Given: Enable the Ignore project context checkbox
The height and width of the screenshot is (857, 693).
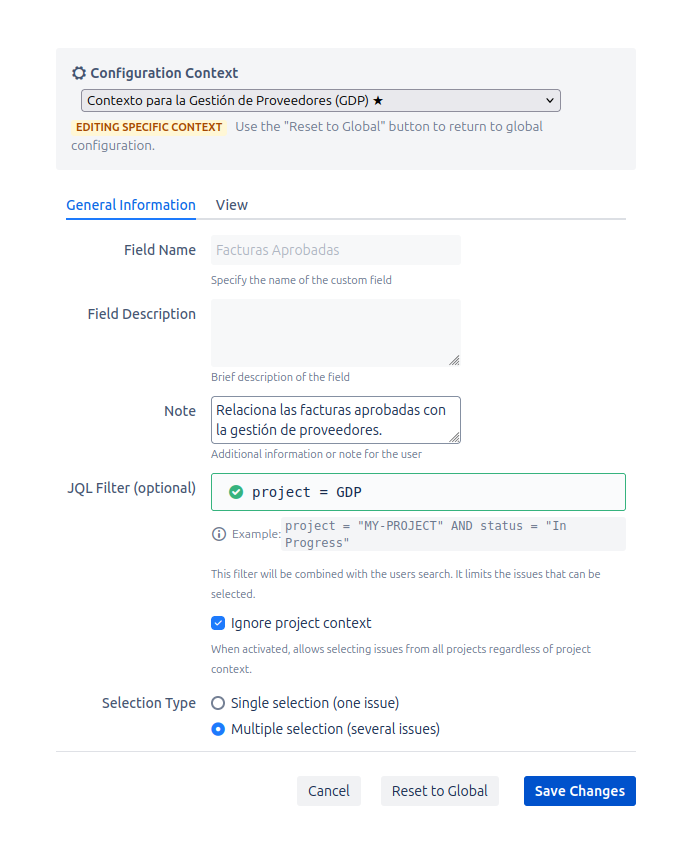Looking at the screenshot, I should tap(218, 622).
